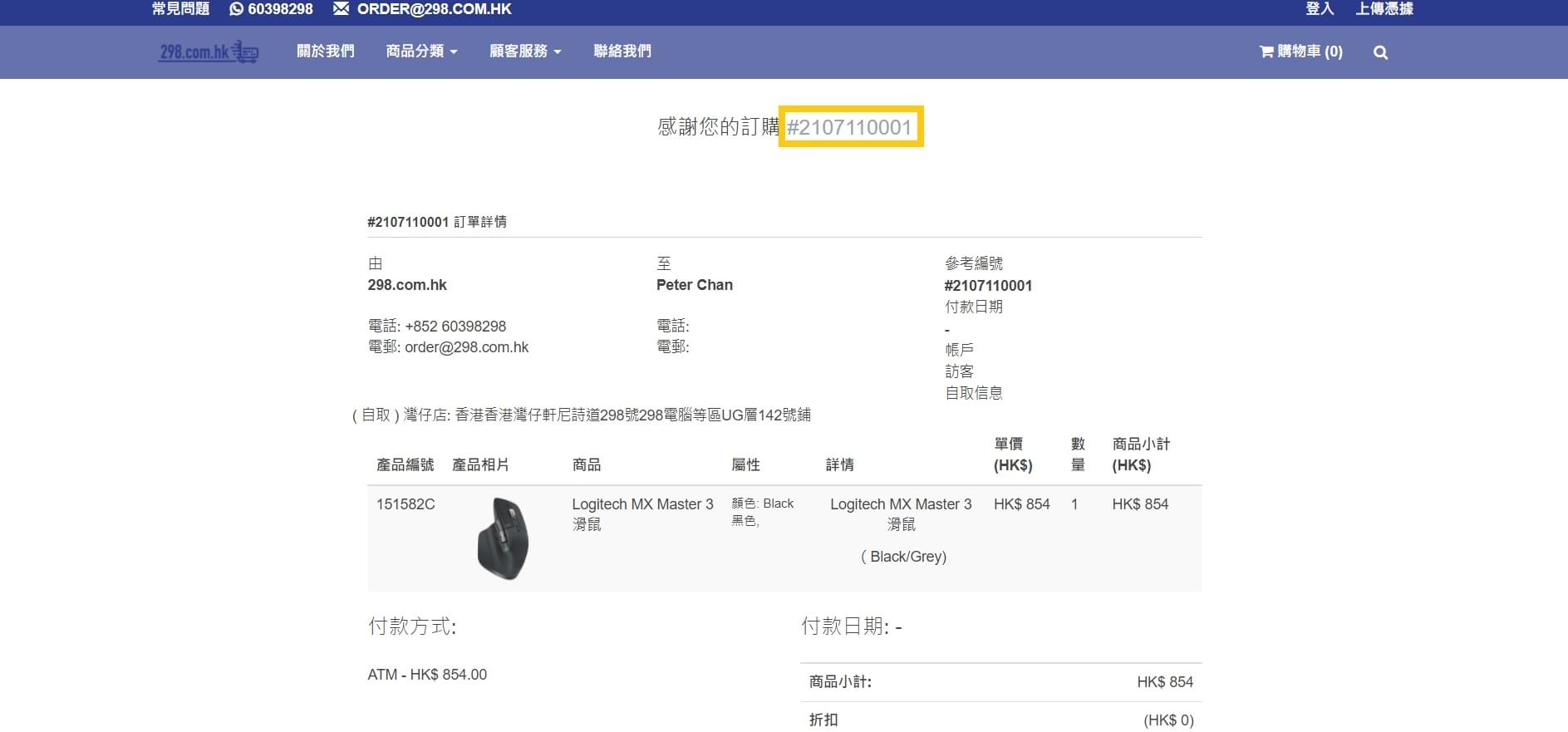
Task: Click the customer name Peter Chan
Action: [695, 285]
